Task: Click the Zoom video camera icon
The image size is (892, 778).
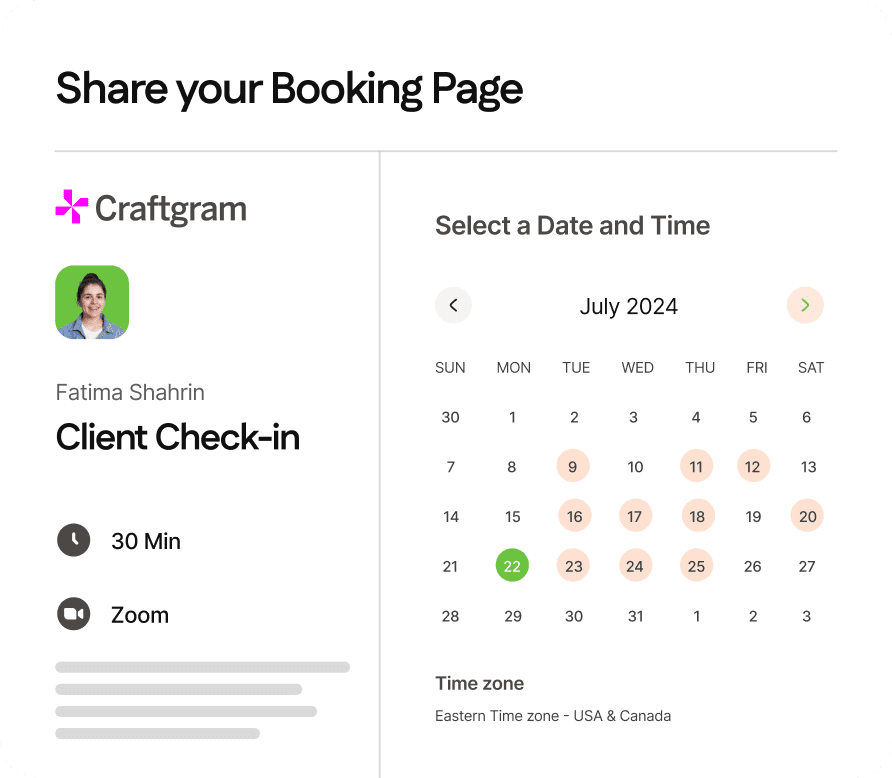Action: tap(73, 614)
